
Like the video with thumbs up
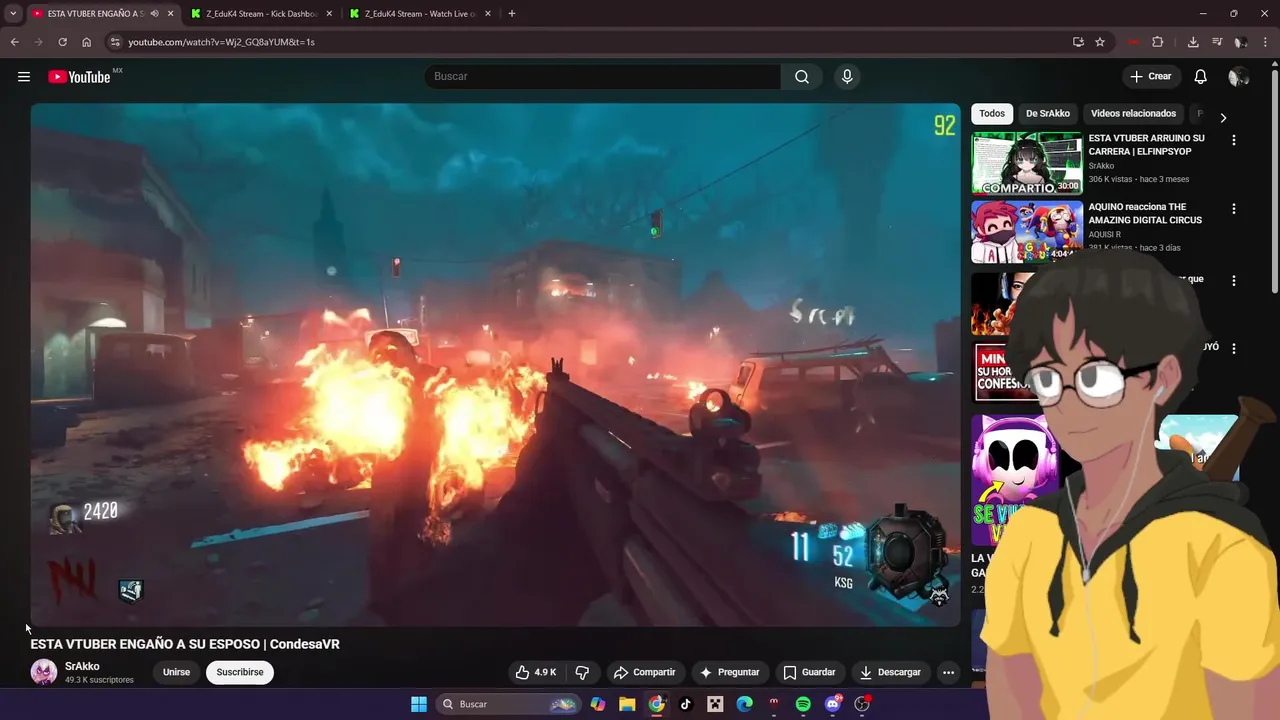pos(536,672)
